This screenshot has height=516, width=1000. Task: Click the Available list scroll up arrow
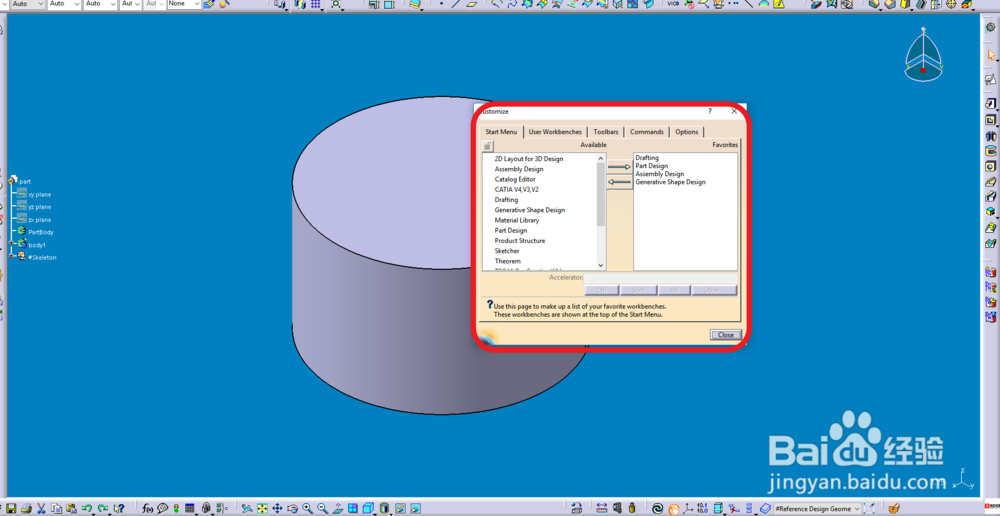601,158
